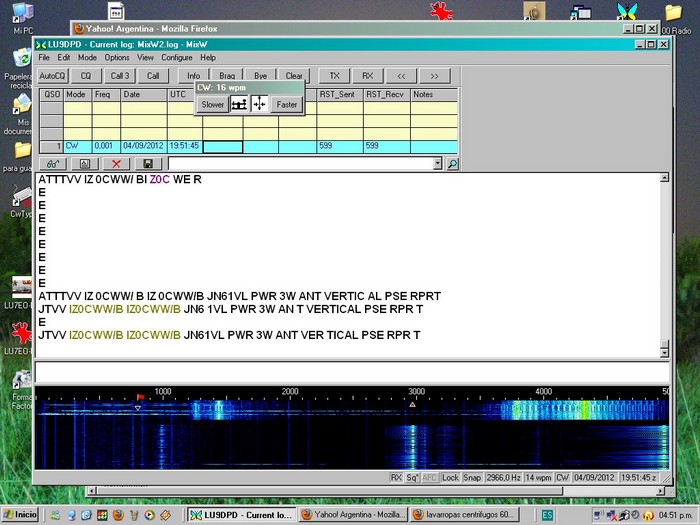Toggle the Lock indicator in status bar

(x=450, y=477)
